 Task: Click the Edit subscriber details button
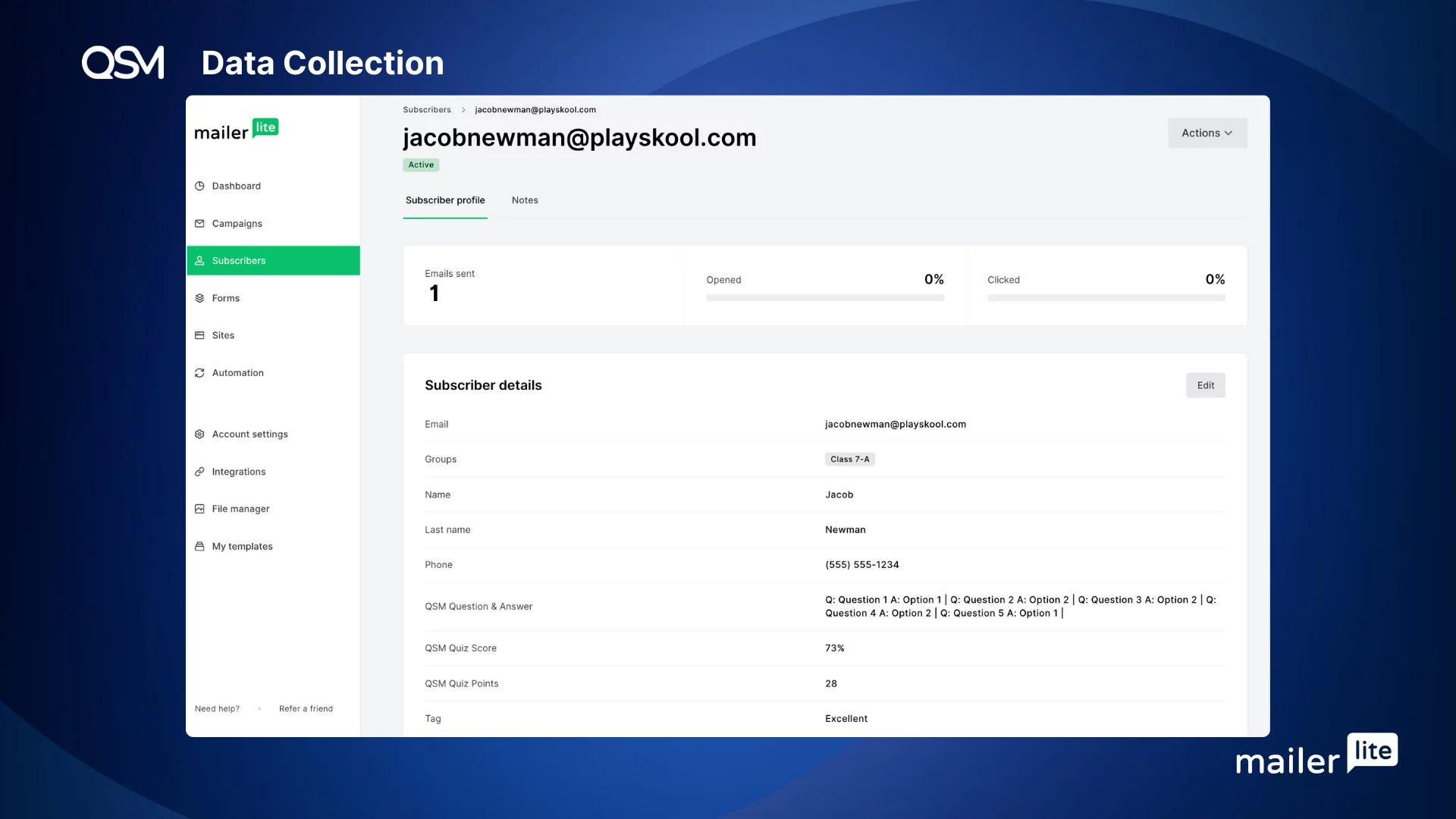coord(1206,385)
